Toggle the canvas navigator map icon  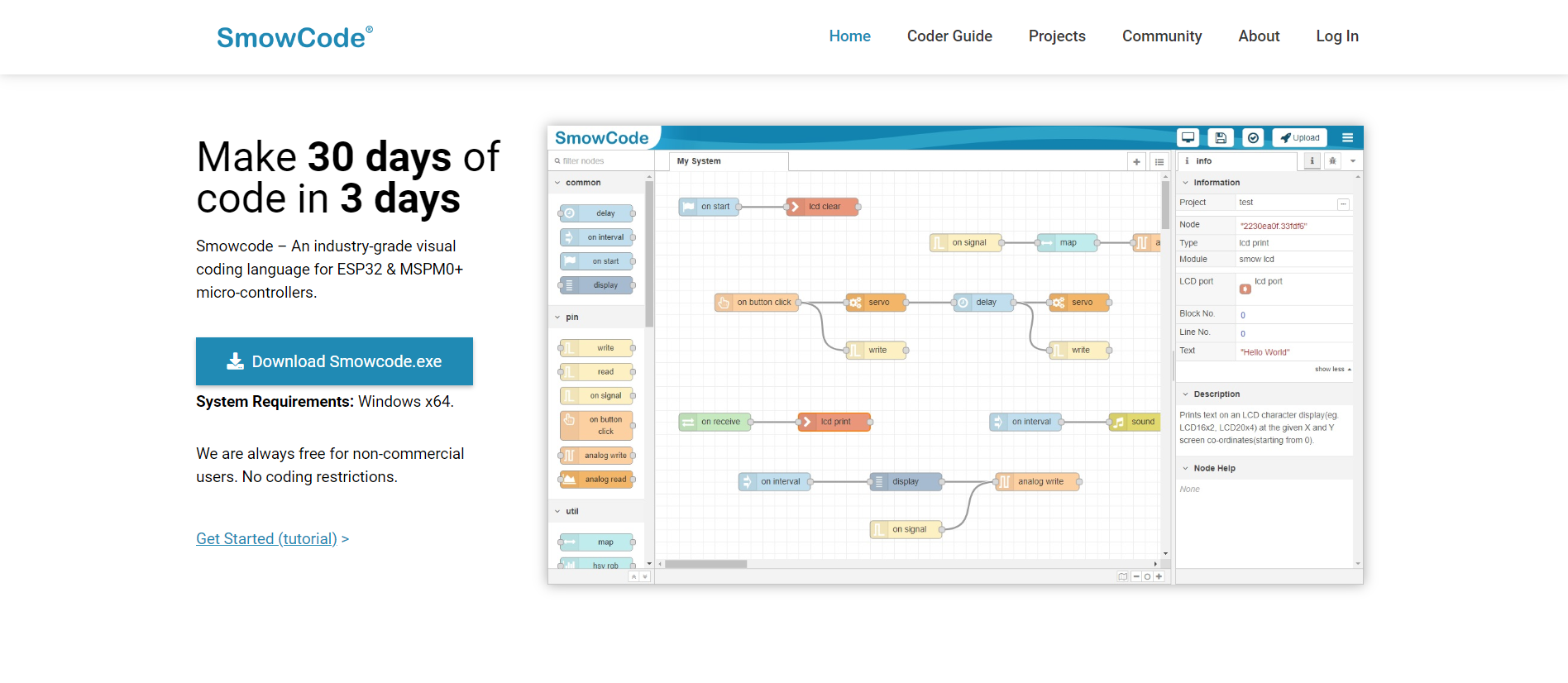[x=1122, y=577]
